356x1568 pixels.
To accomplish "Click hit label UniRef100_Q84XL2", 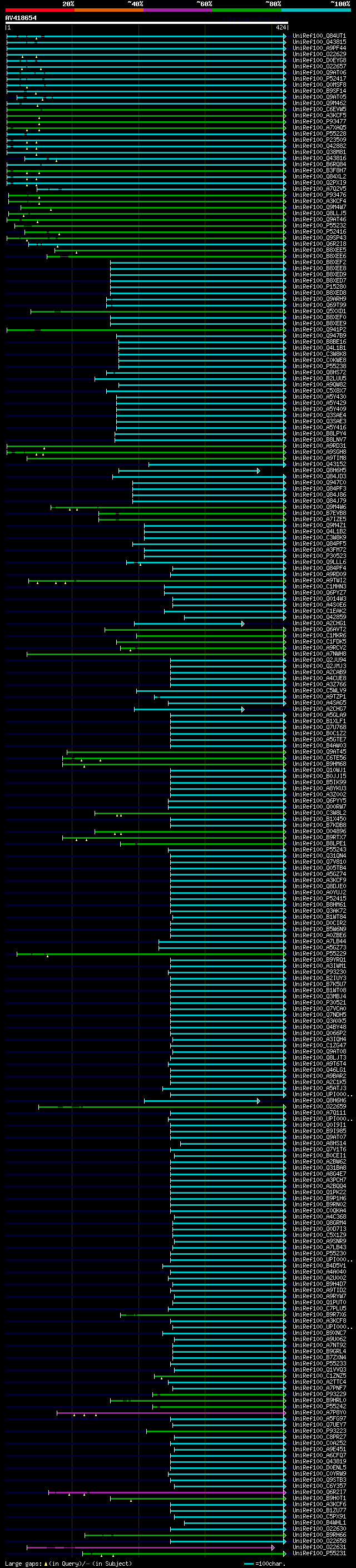I will point(319,176).
